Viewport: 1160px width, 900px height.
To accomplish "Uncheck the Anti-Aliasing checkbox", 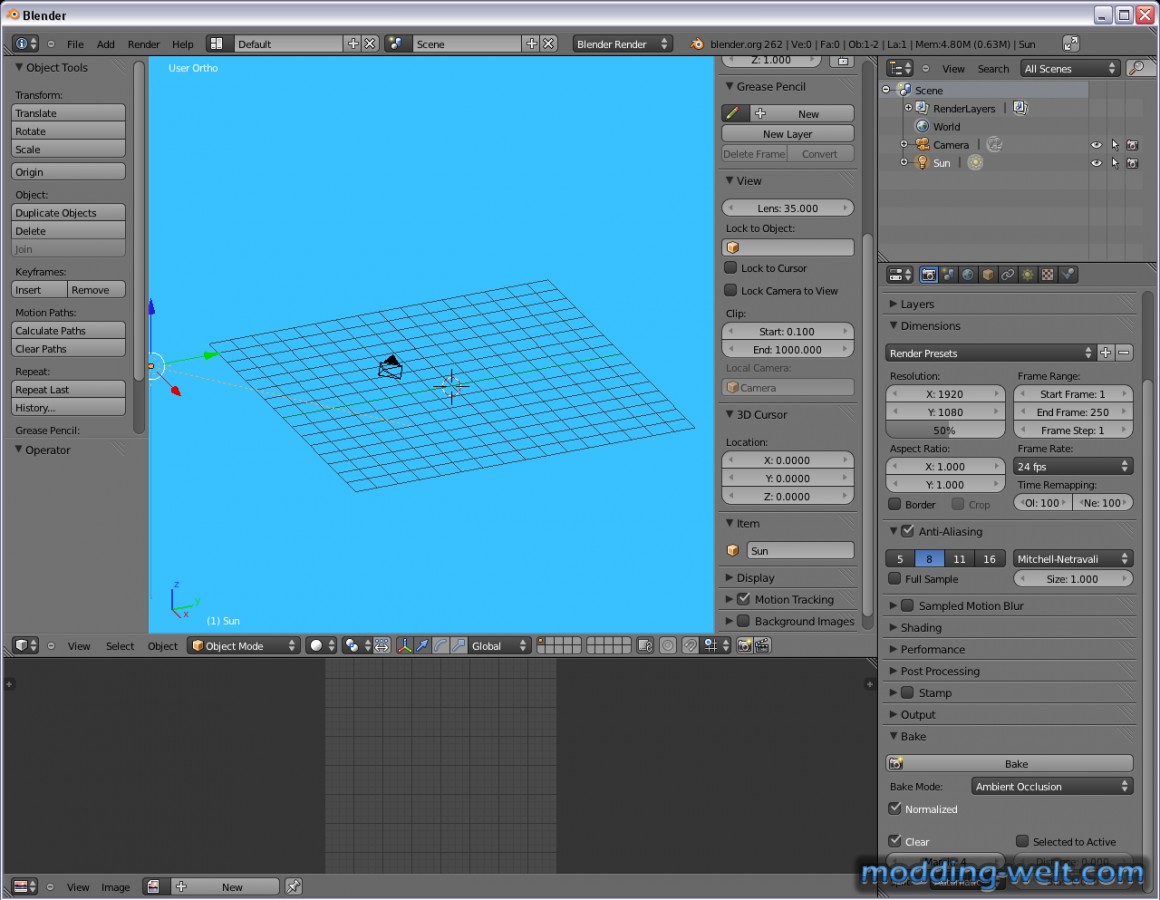I will [908, 531].
